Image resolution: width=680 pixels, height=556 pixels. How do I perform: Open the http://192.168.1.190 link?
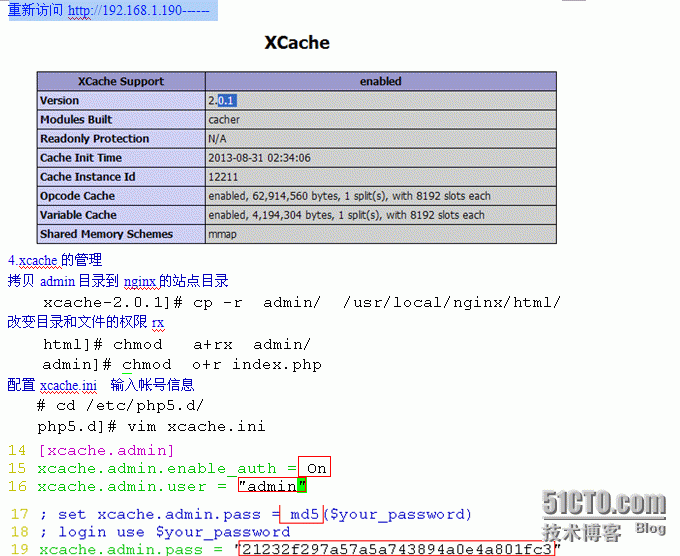(124, 10)
